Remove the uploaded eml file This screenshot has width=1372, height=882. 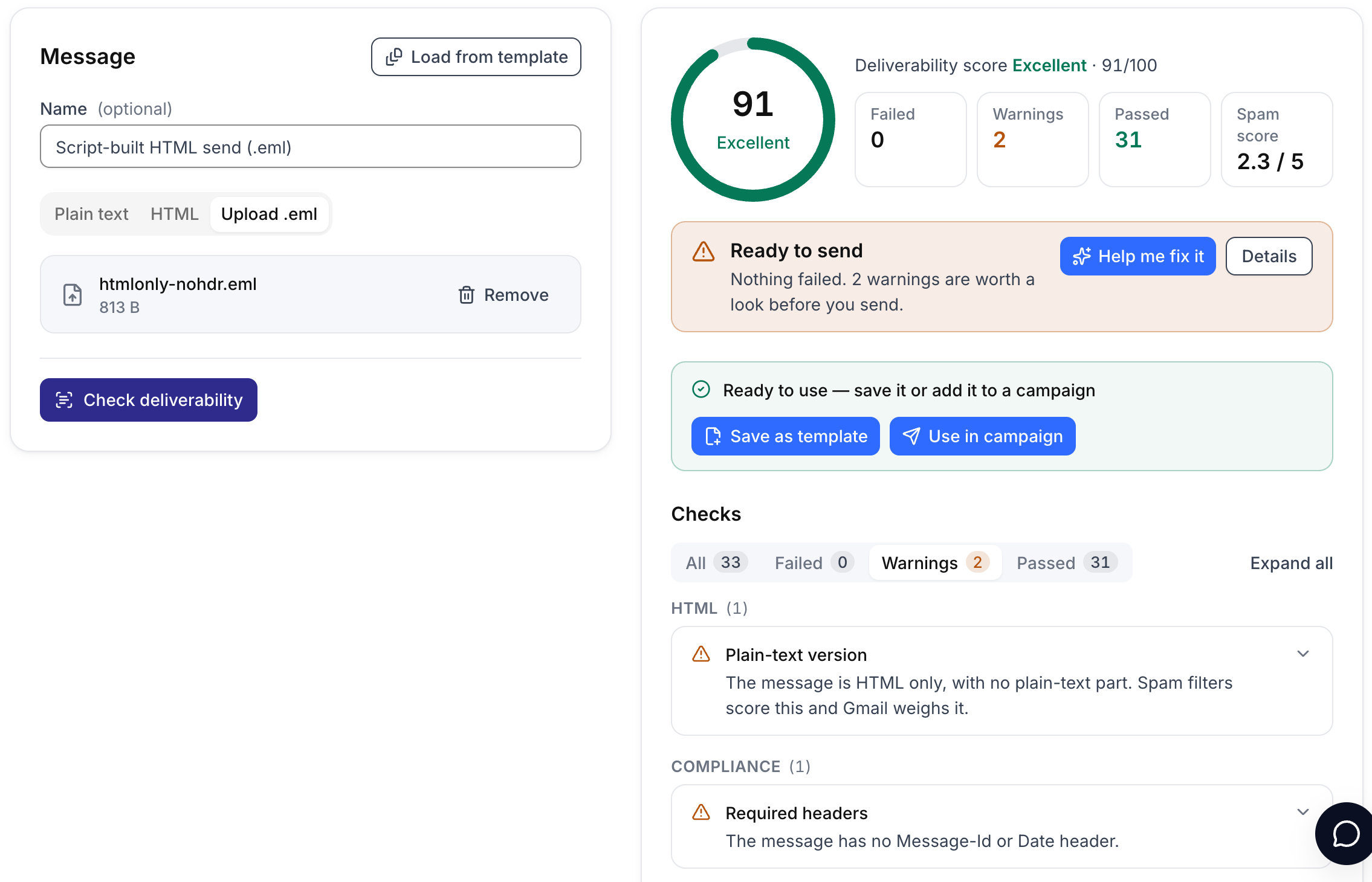[x=503, y=295]
